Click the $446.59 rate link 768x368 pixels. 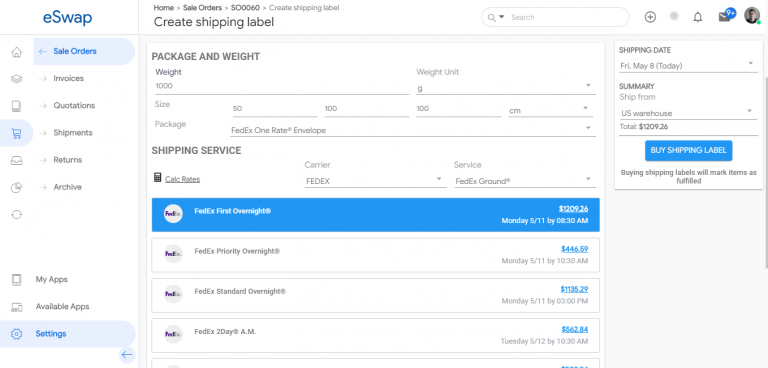(x=575, y=249)
